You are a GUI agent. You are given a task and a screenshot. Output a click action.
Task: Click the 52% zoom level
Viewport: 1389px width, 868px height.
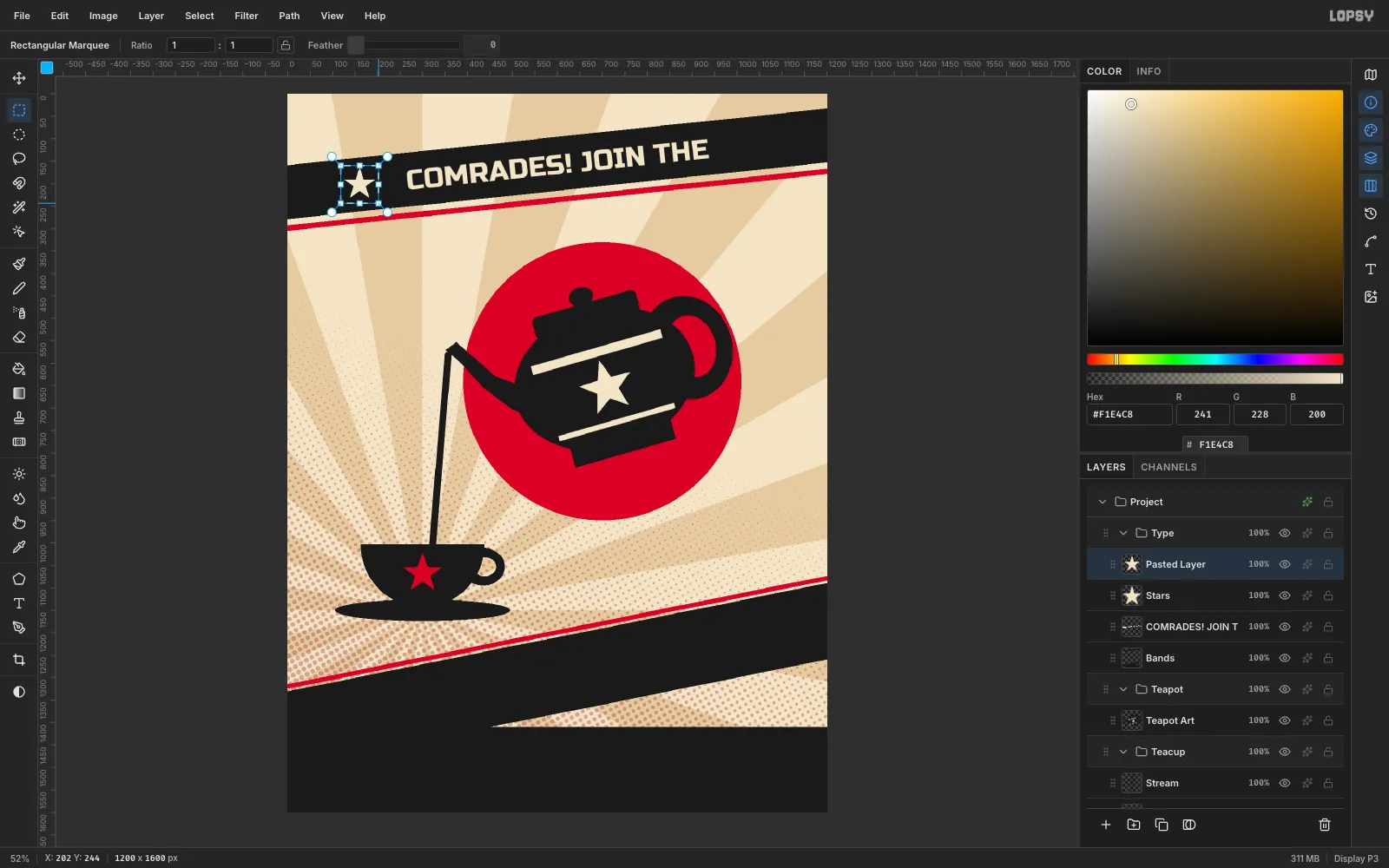20,858
